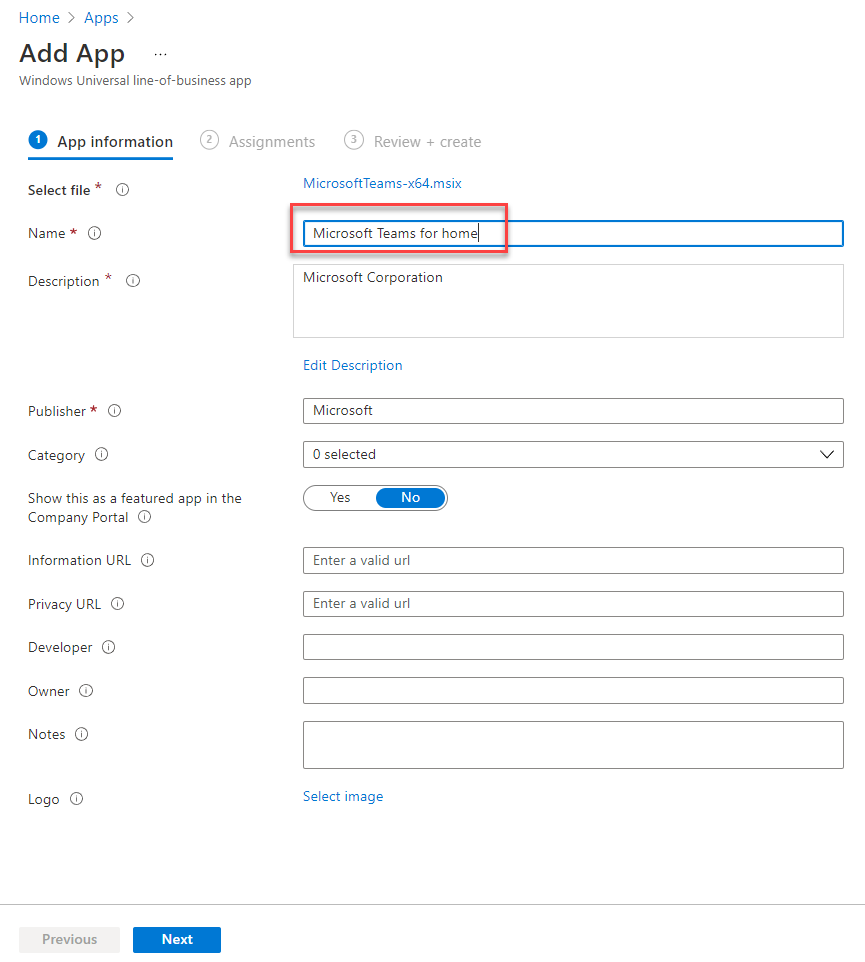Image resolution: width=865 pixels, height=962 pixels.
Task: Expand the Category dropdown
Action: (573, 455)
